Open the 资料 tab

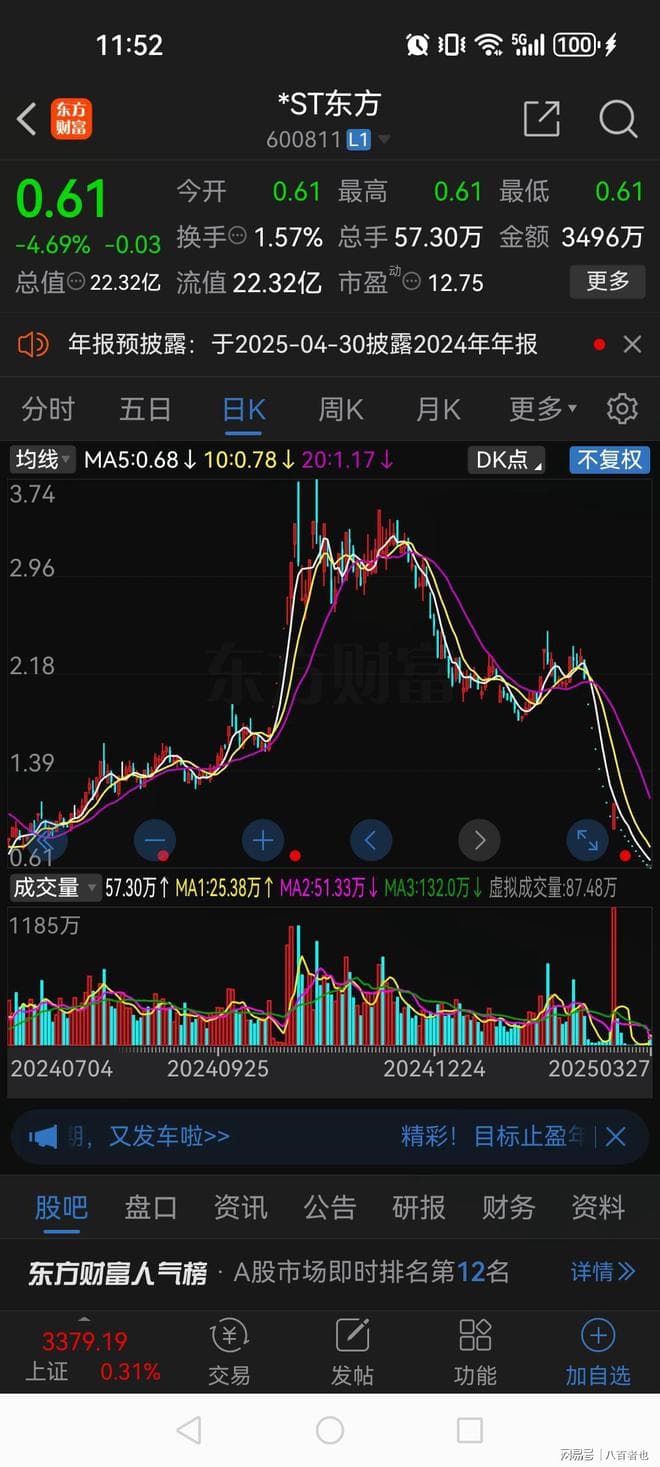(598, 1207)
